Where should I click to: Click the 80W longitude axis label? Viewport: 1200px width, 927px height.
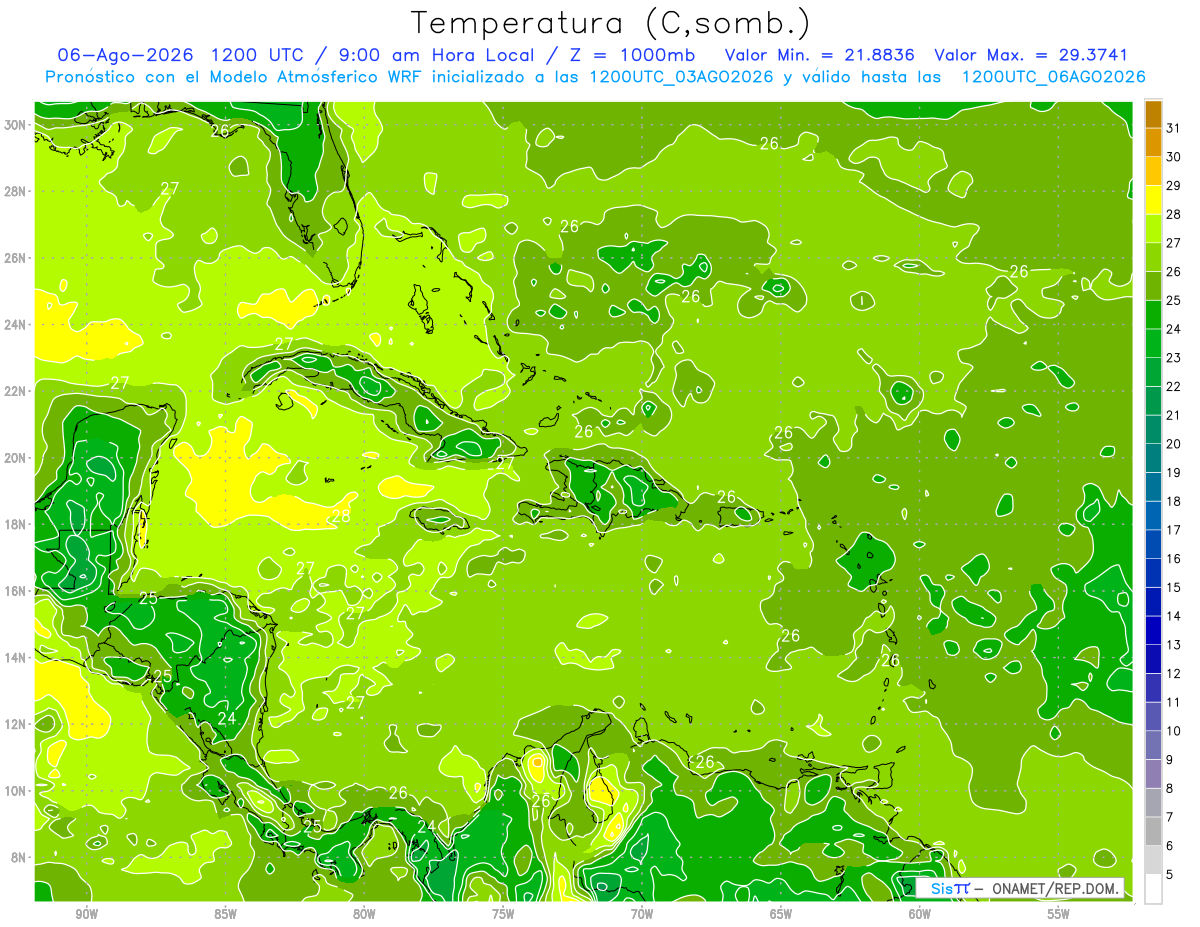[x=364, y=914]
